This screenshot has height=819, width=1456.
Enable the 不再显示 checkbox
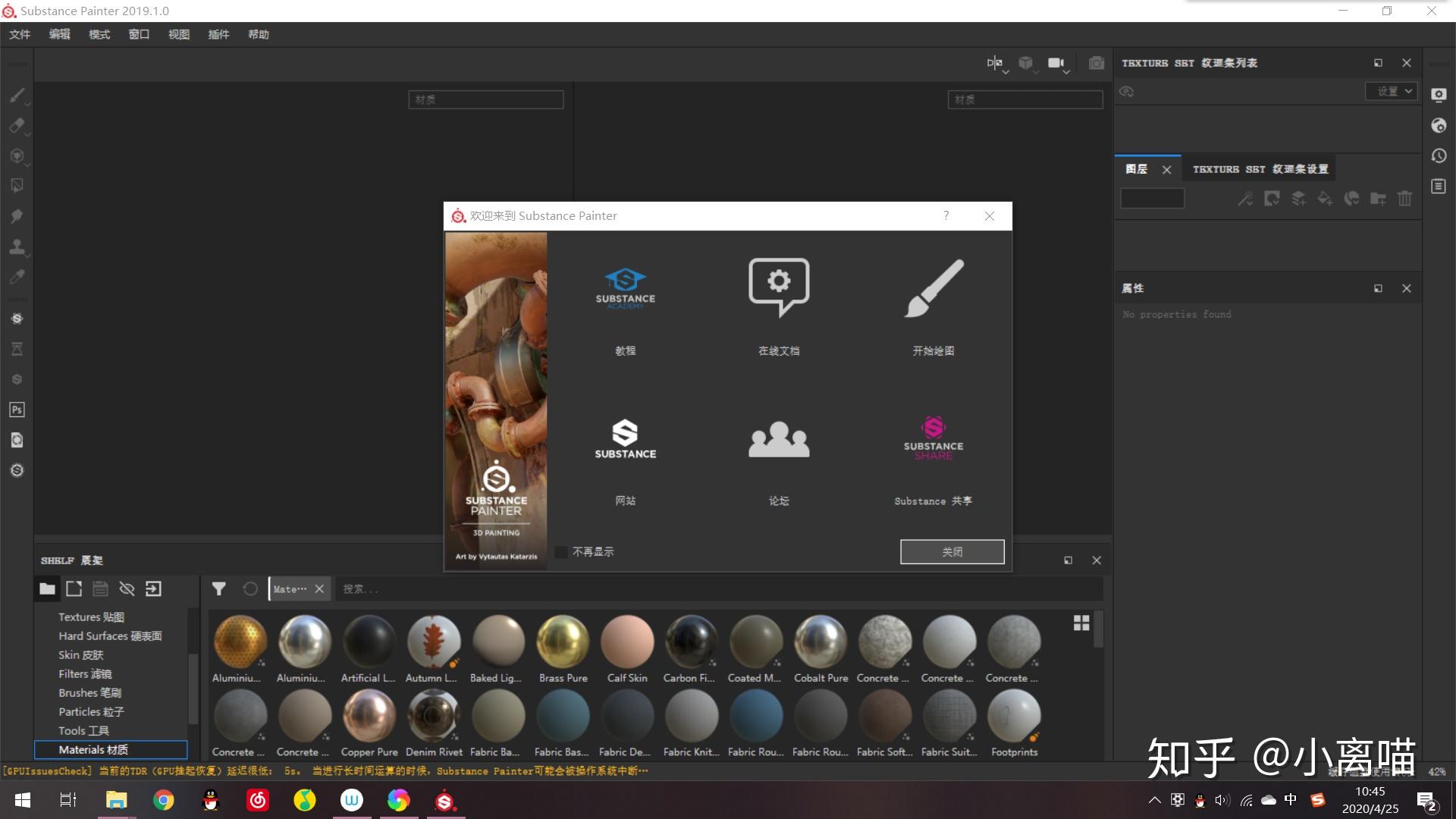click(x=561, y=552)
